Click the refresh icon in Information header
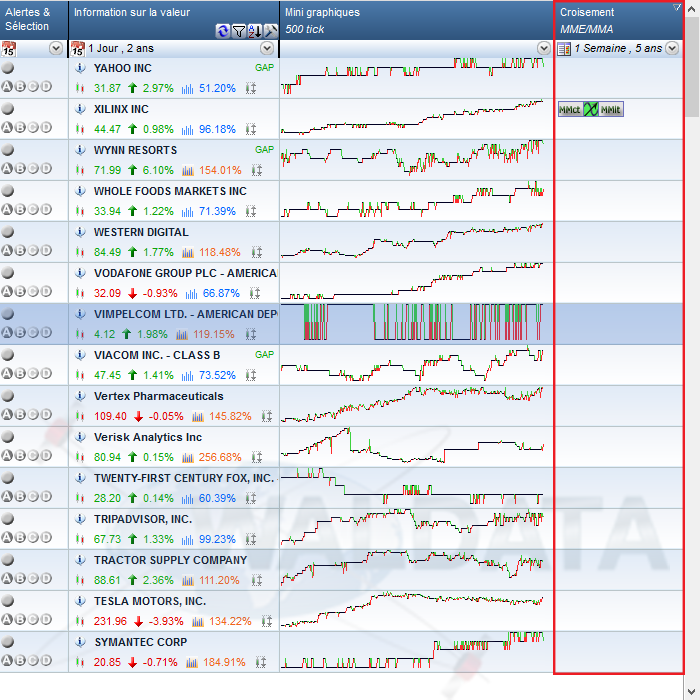Screen dimensions: 700x700 [222, 31]
